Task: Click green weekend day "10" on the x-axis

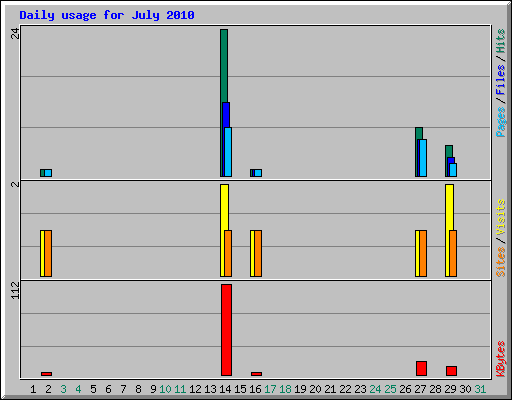Action: pos(165,389)
